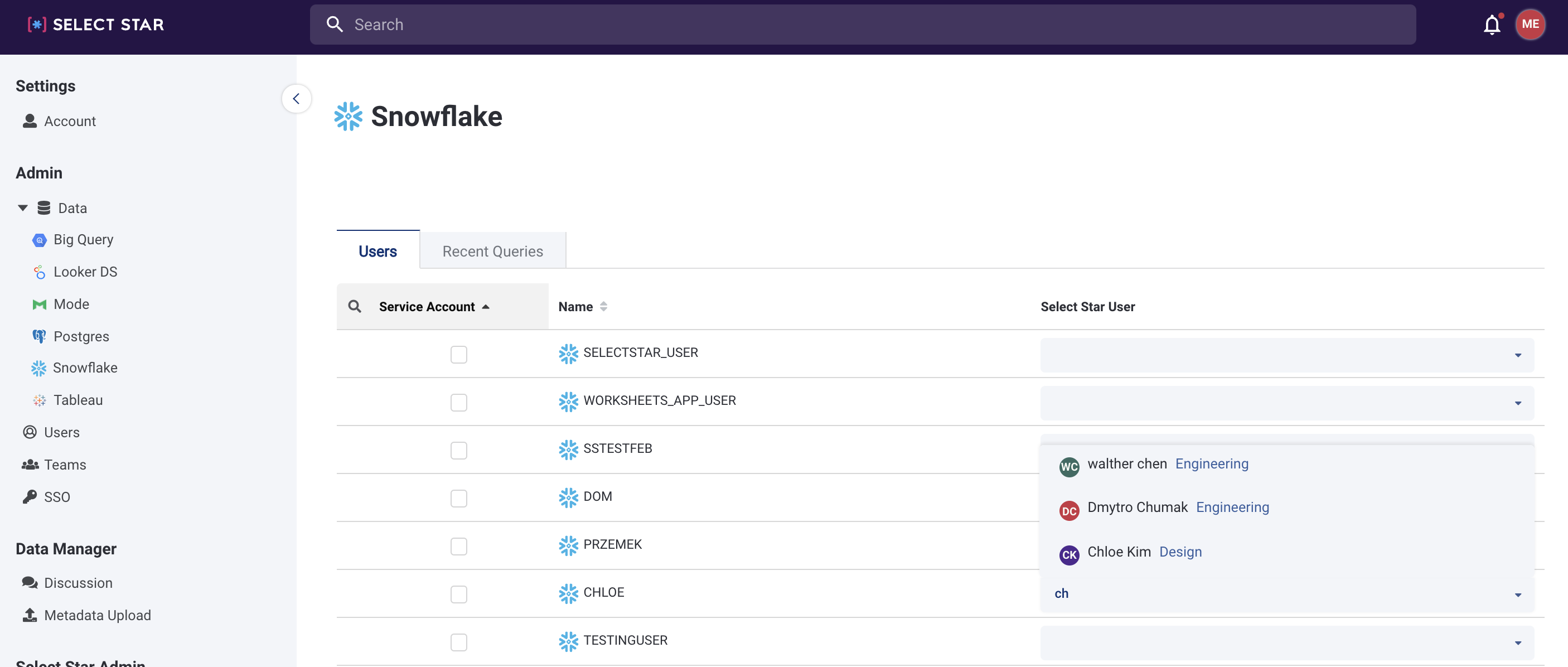
Task: Open Big Query in the sidebar
Action: click(x=83, y=240)
